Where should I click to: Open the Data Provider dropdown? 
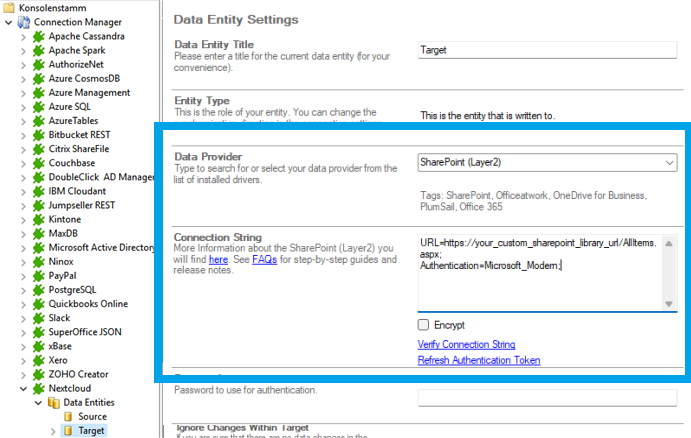[x=669, y=163]
